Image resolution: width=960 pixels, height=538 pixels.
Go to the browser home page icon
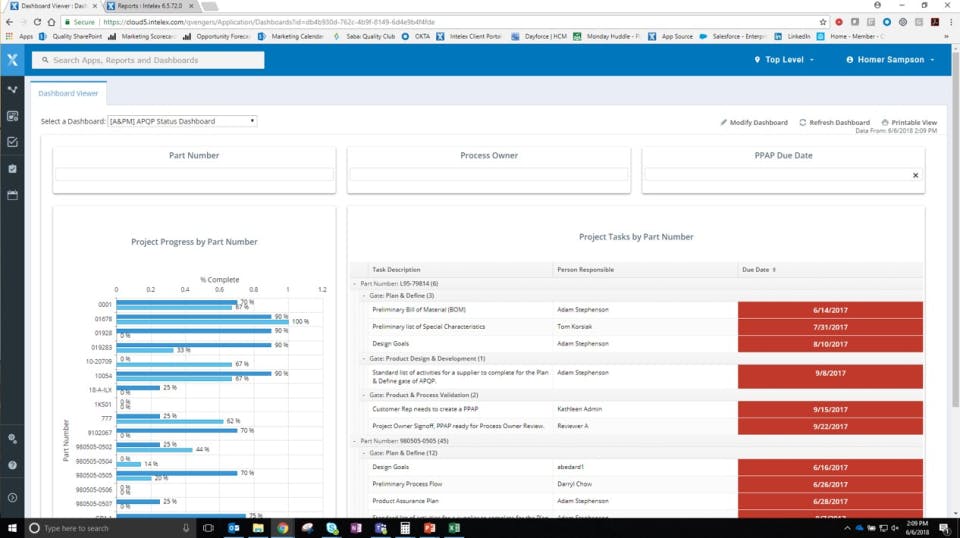(51, 22)
